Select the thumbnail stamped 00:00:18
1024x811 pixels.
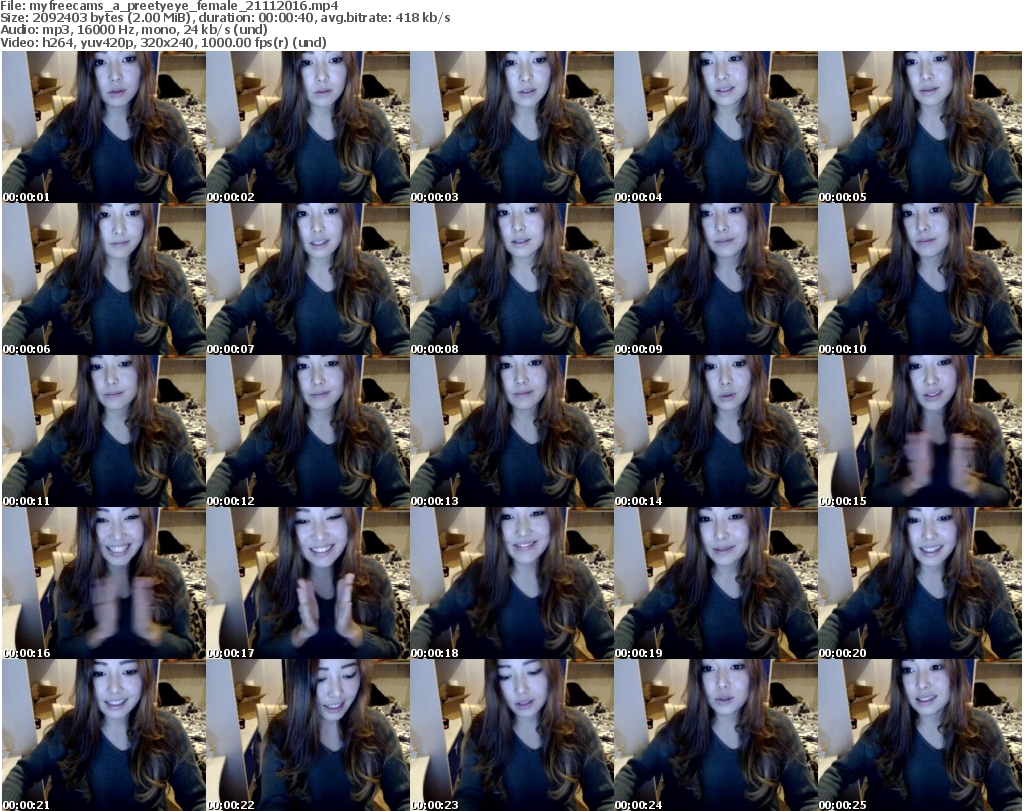click(512, 584)
